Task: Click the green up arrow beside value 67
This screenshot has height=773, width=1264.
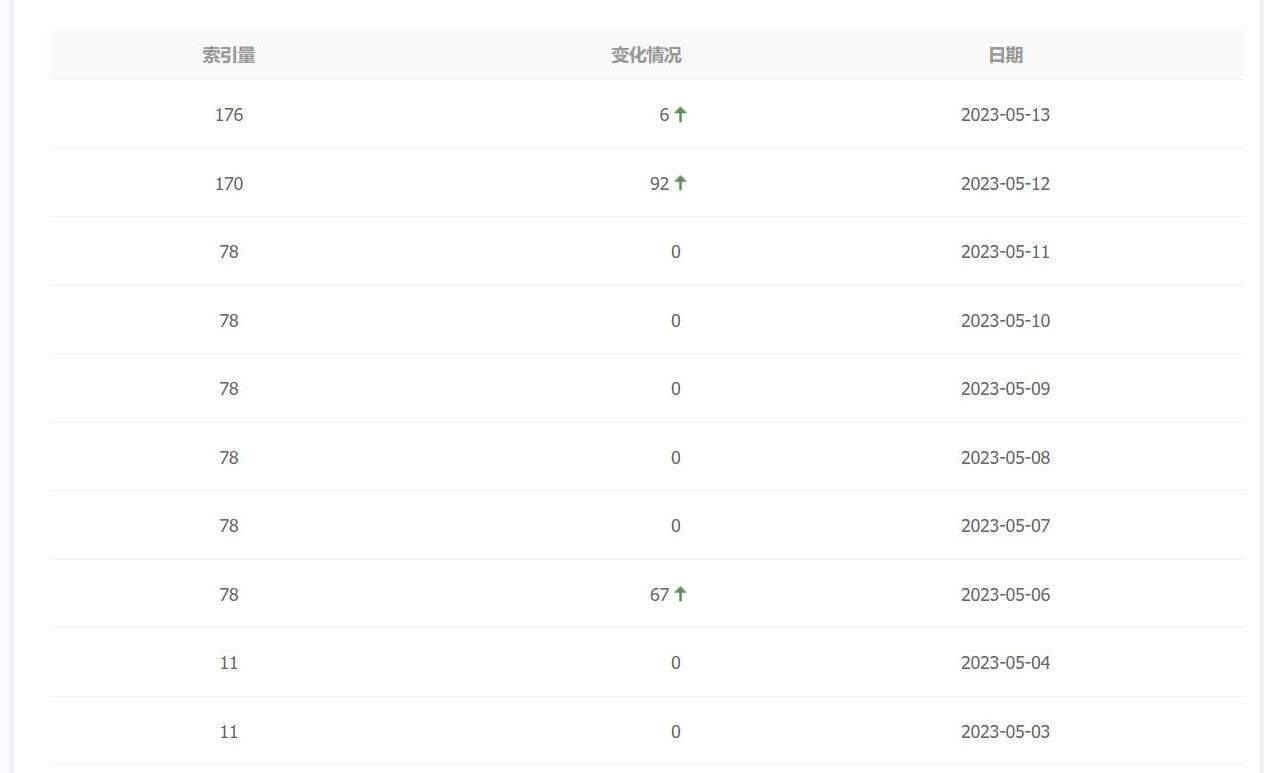Action: click(x=681, y=594)
